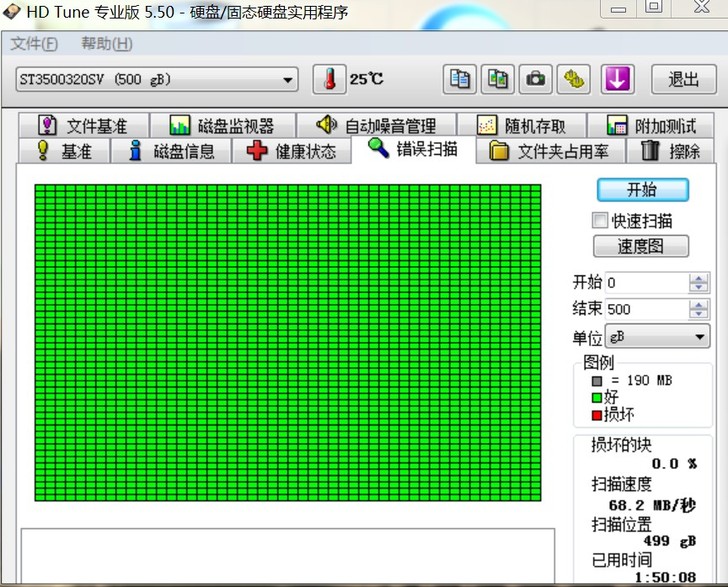The width and height of the screenshot is (728, 587).
Task: Switch to the 磁盘监视器 tab
Action: [222, 126]
